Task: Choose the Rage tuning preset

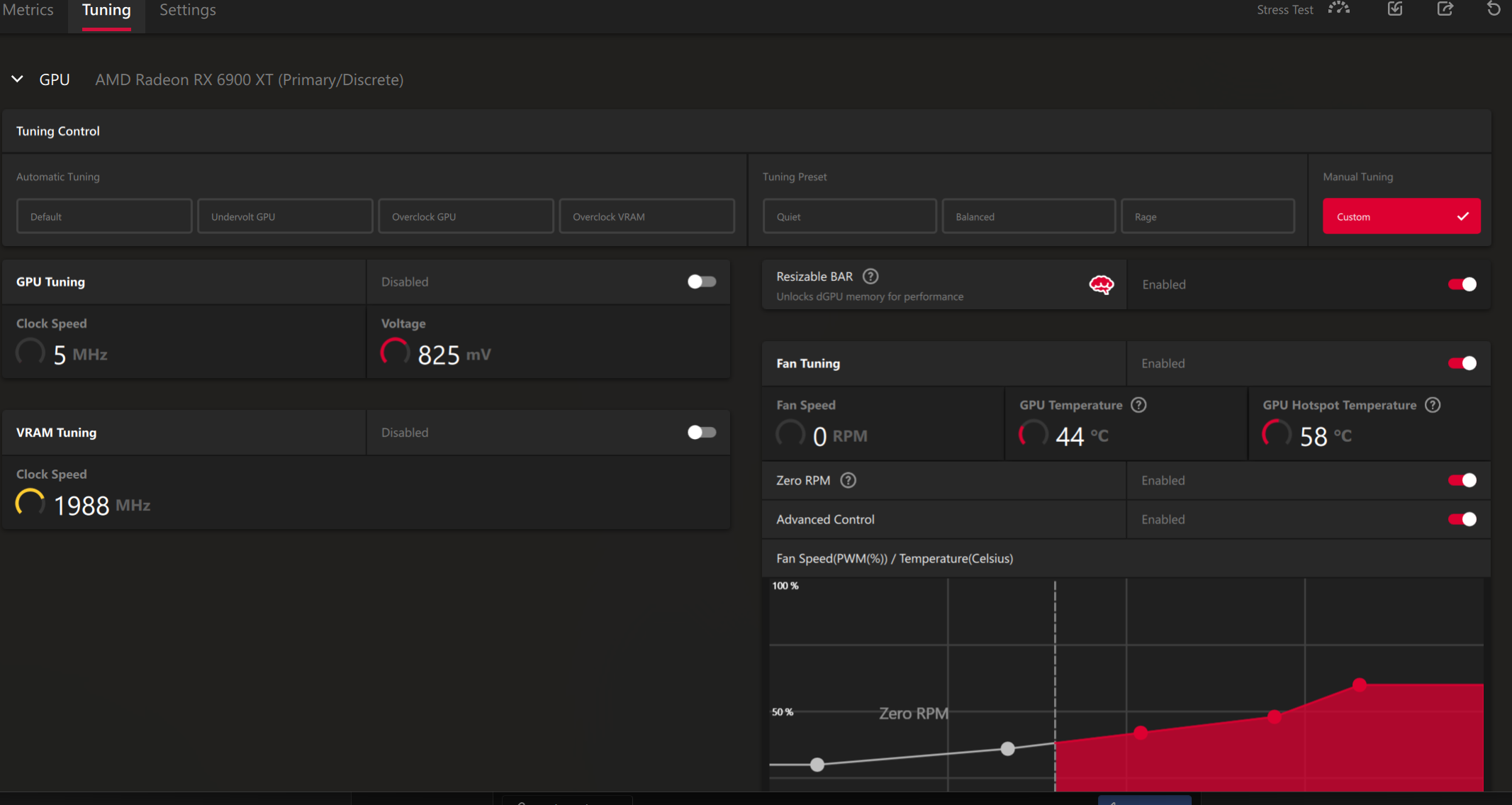Action: [x=1207, y=216]
